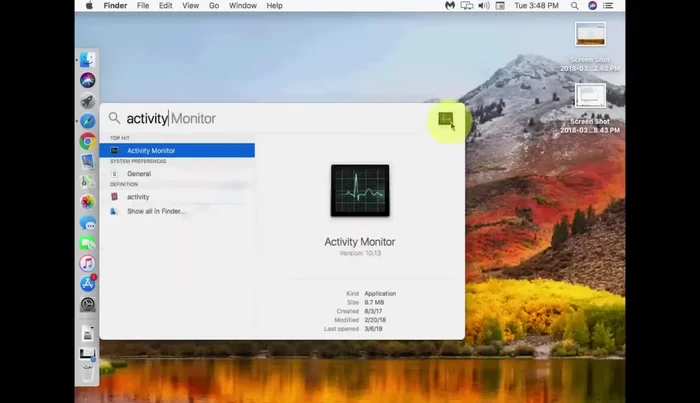This screenshot has height=403, width=700.
Task: Choose 'Show all in Finder...' option
Action: [x=156, y=211]
